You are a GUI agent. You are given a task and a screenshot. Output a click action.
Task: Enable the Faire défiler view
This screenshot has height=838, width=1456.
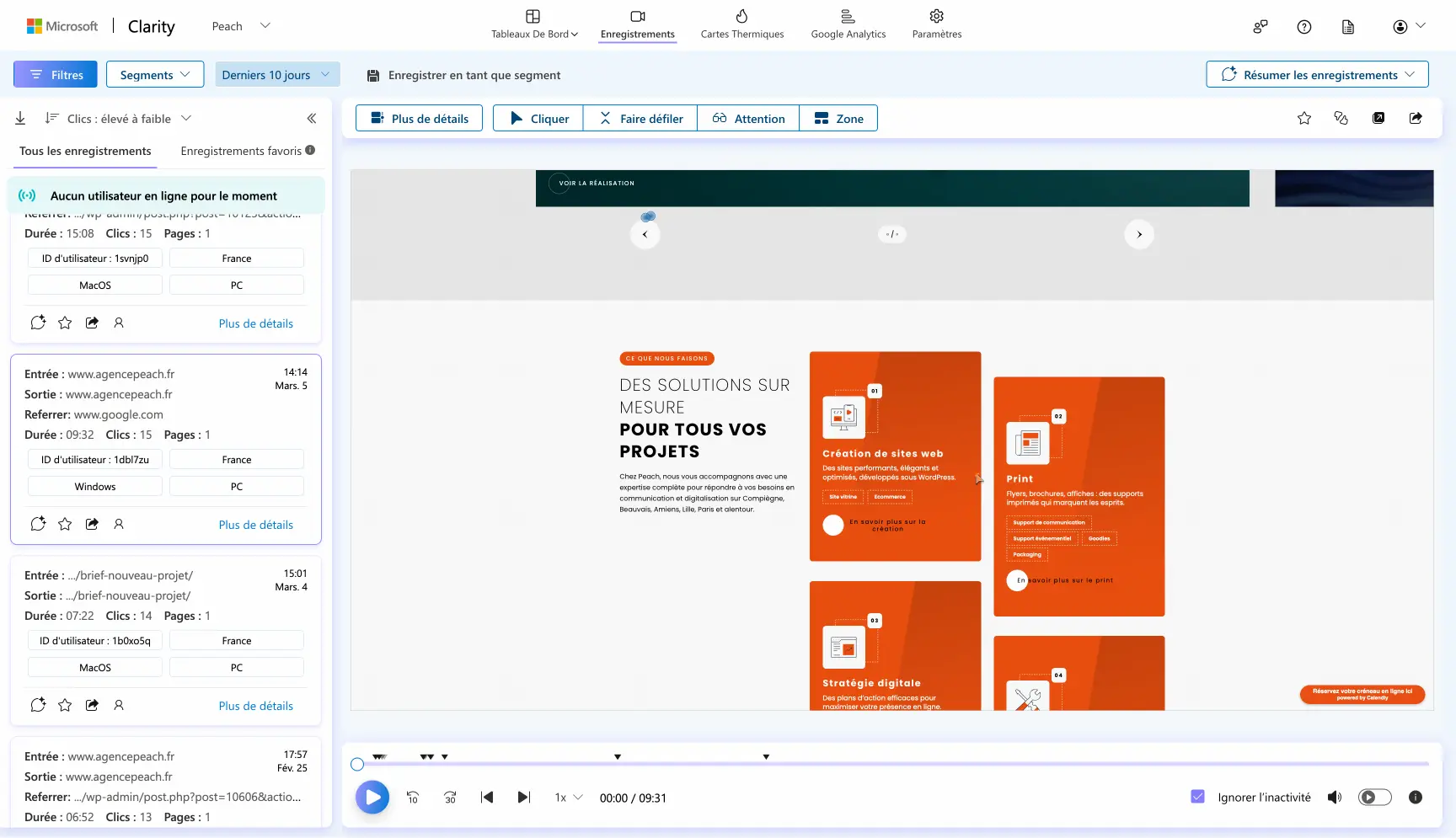coord(640,119)
